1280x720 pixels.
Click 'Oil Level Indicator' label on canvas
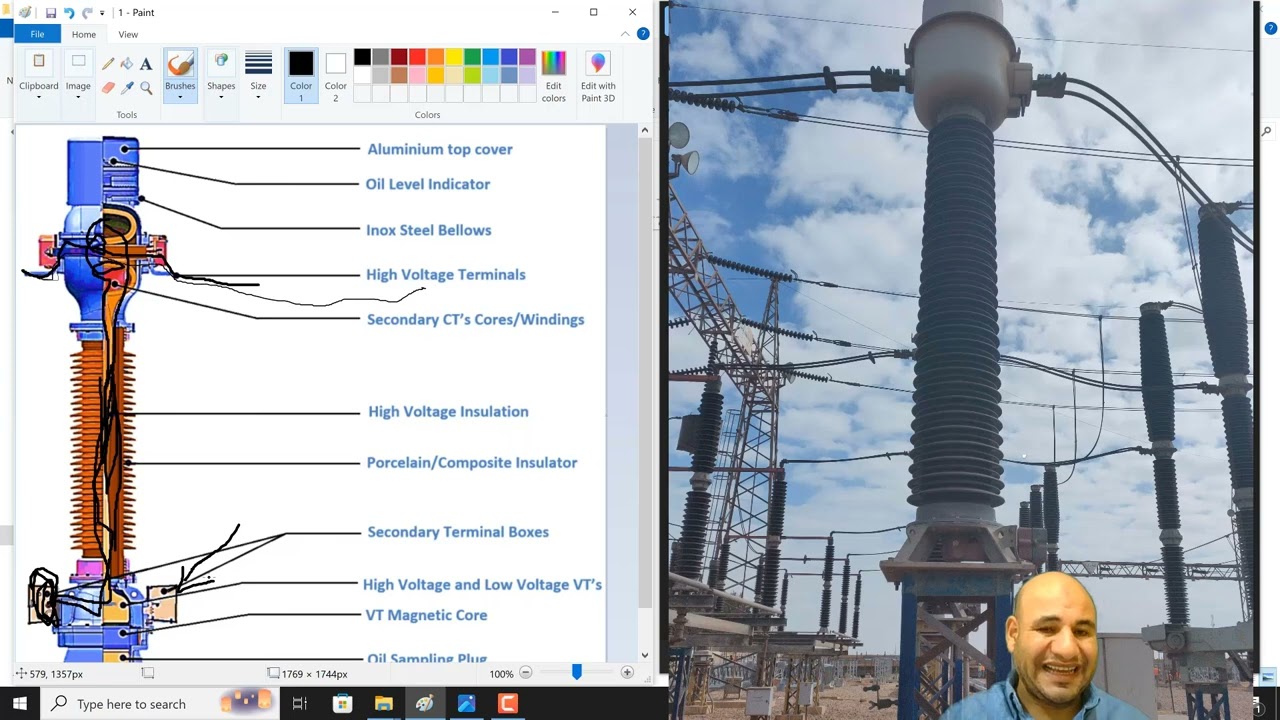[428, 184]
